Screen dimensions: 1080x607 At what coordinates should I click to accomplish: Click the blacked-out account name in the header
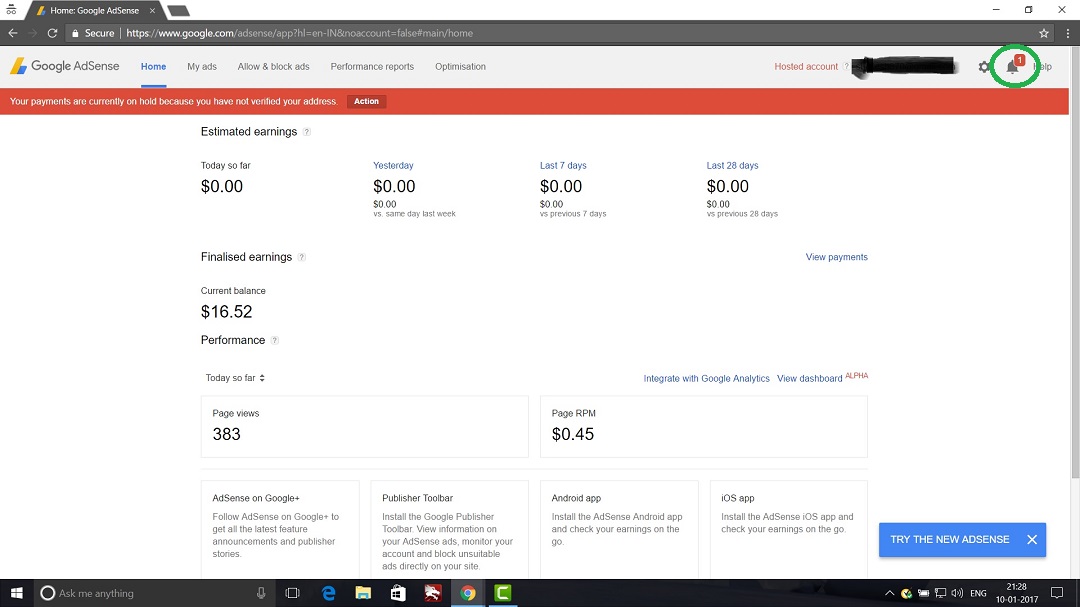pos(904,66)
